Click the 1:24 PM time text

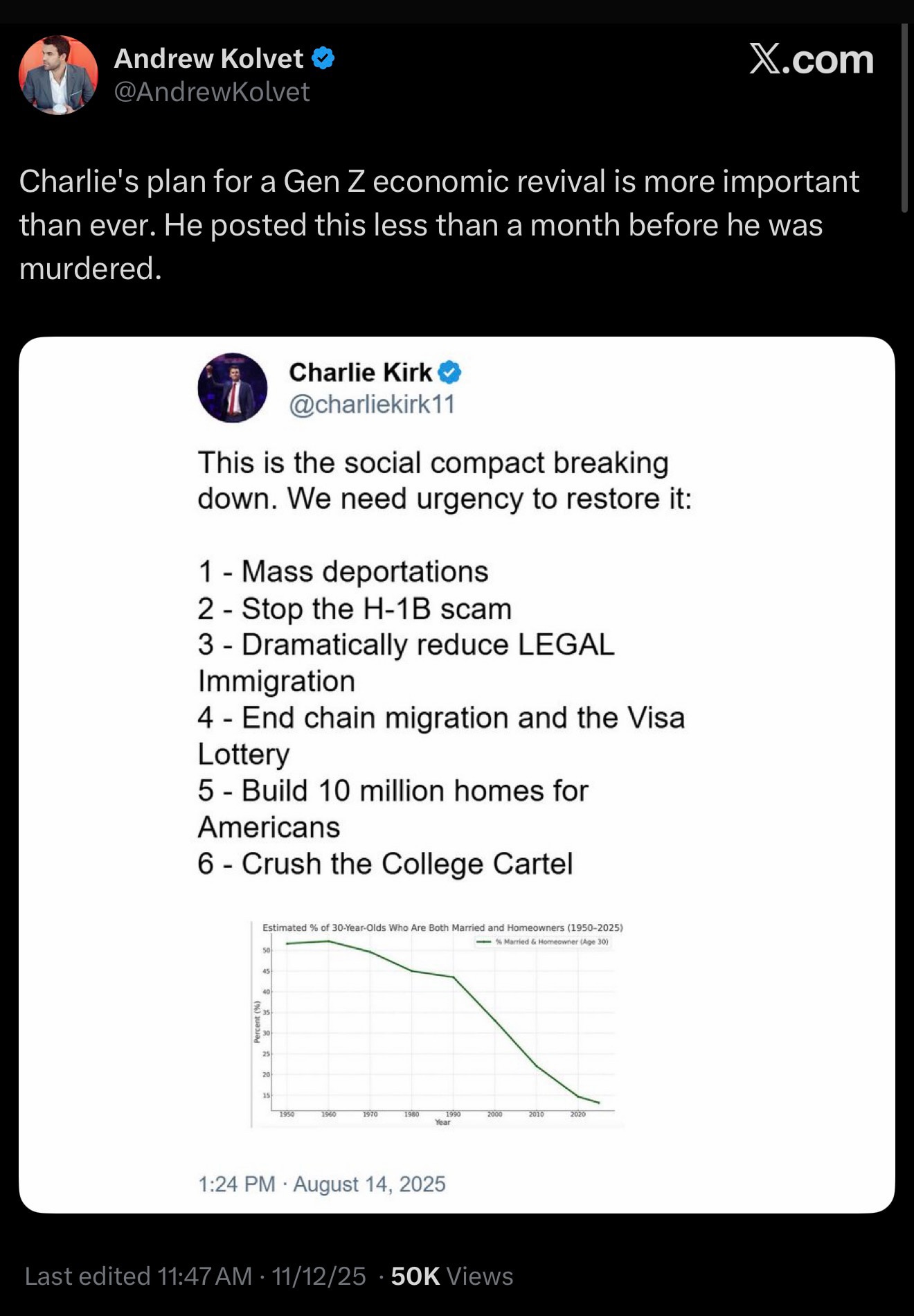(234, 1184)
